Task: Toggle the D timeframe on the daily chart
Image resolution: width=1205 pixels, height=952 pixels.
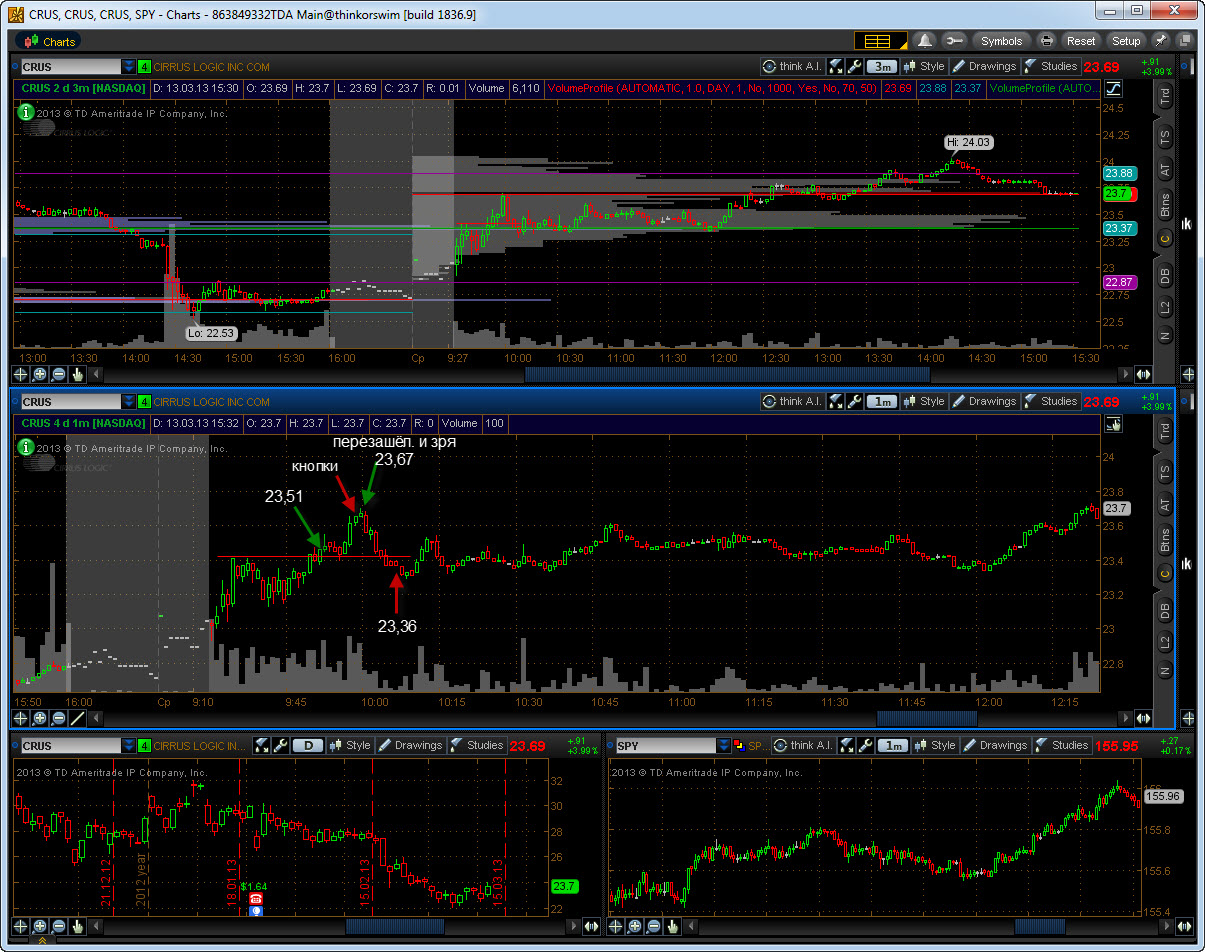Action: pos(307,746)
